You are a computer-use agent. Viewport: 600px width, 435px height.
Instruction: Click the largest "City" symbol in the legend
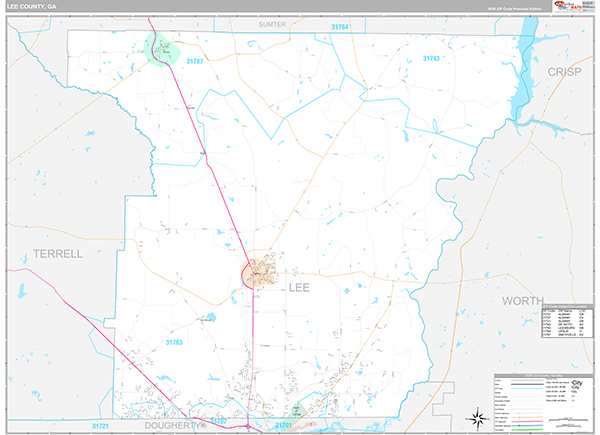577,383
